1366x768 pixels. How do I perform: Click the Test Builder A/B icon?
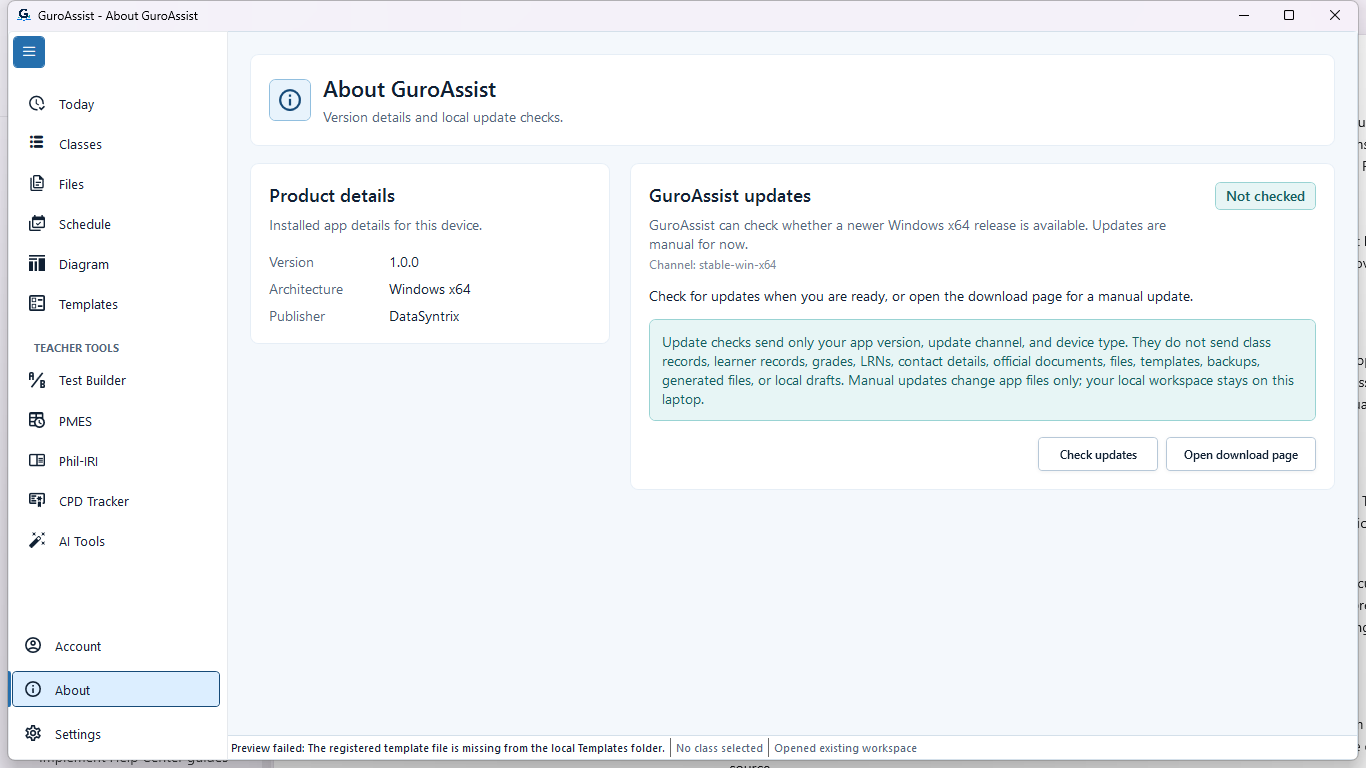pyautogui.click(x=37, y=380)
